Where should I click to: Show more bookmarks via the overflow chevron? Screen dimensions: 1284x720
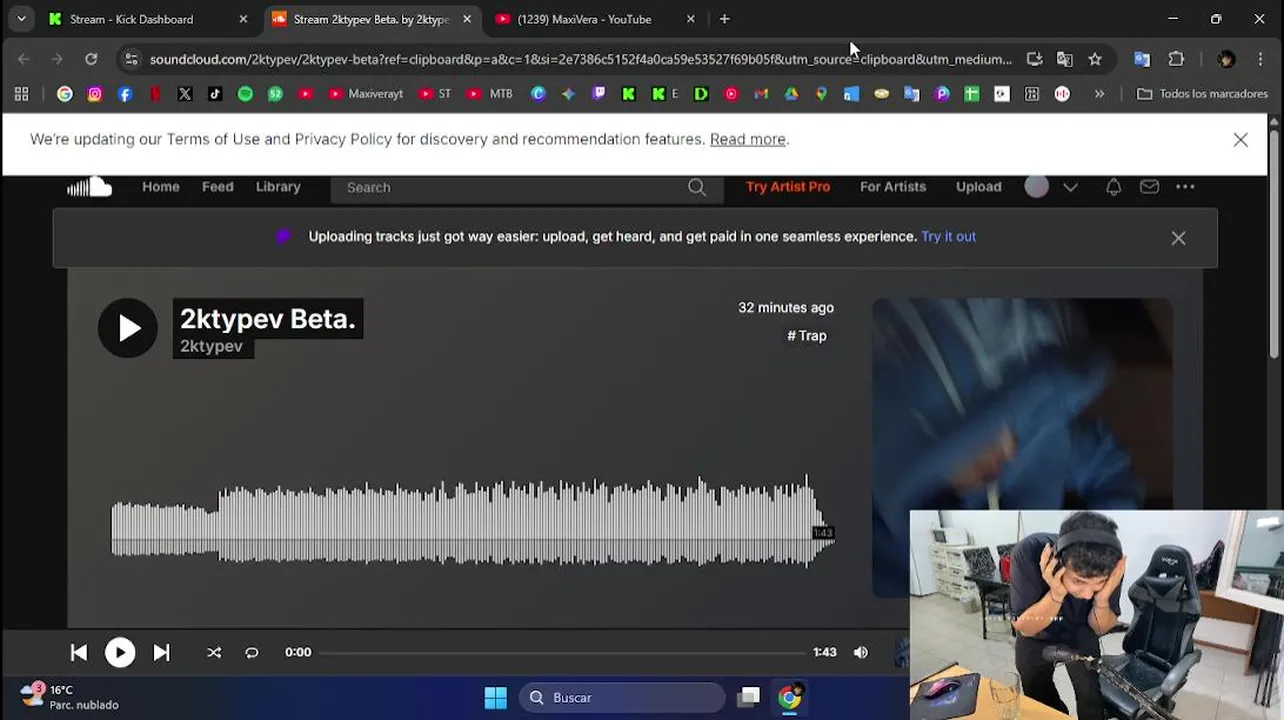point(1099,94)
